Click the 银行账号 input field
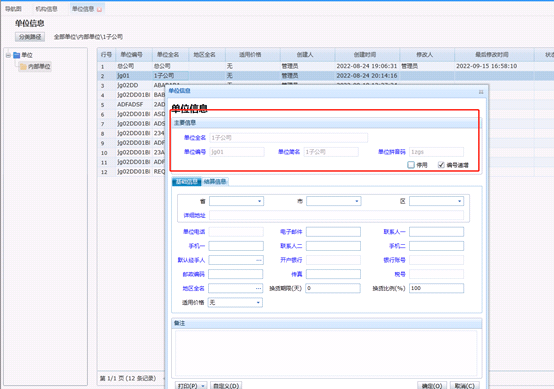 point(436,260)
